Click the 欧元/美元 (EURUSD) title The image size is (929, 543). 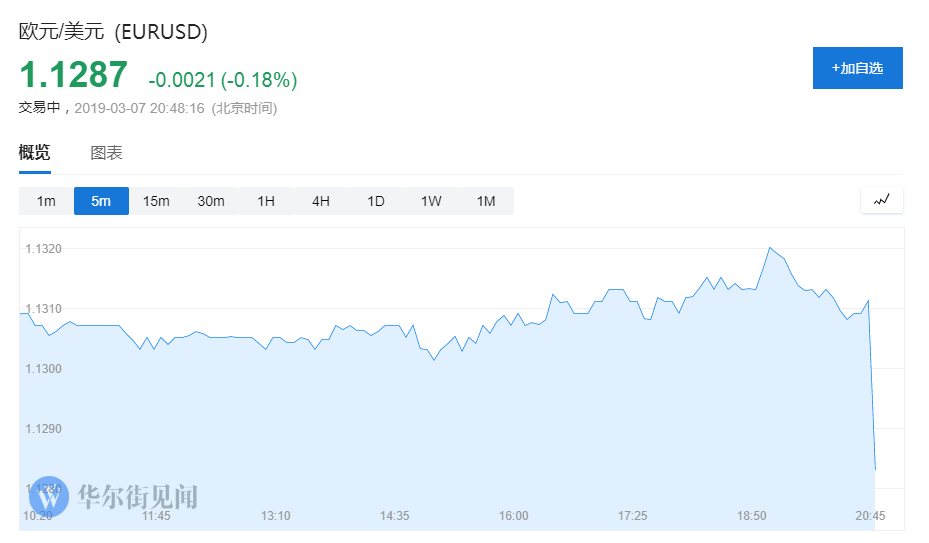click(113, 32)
